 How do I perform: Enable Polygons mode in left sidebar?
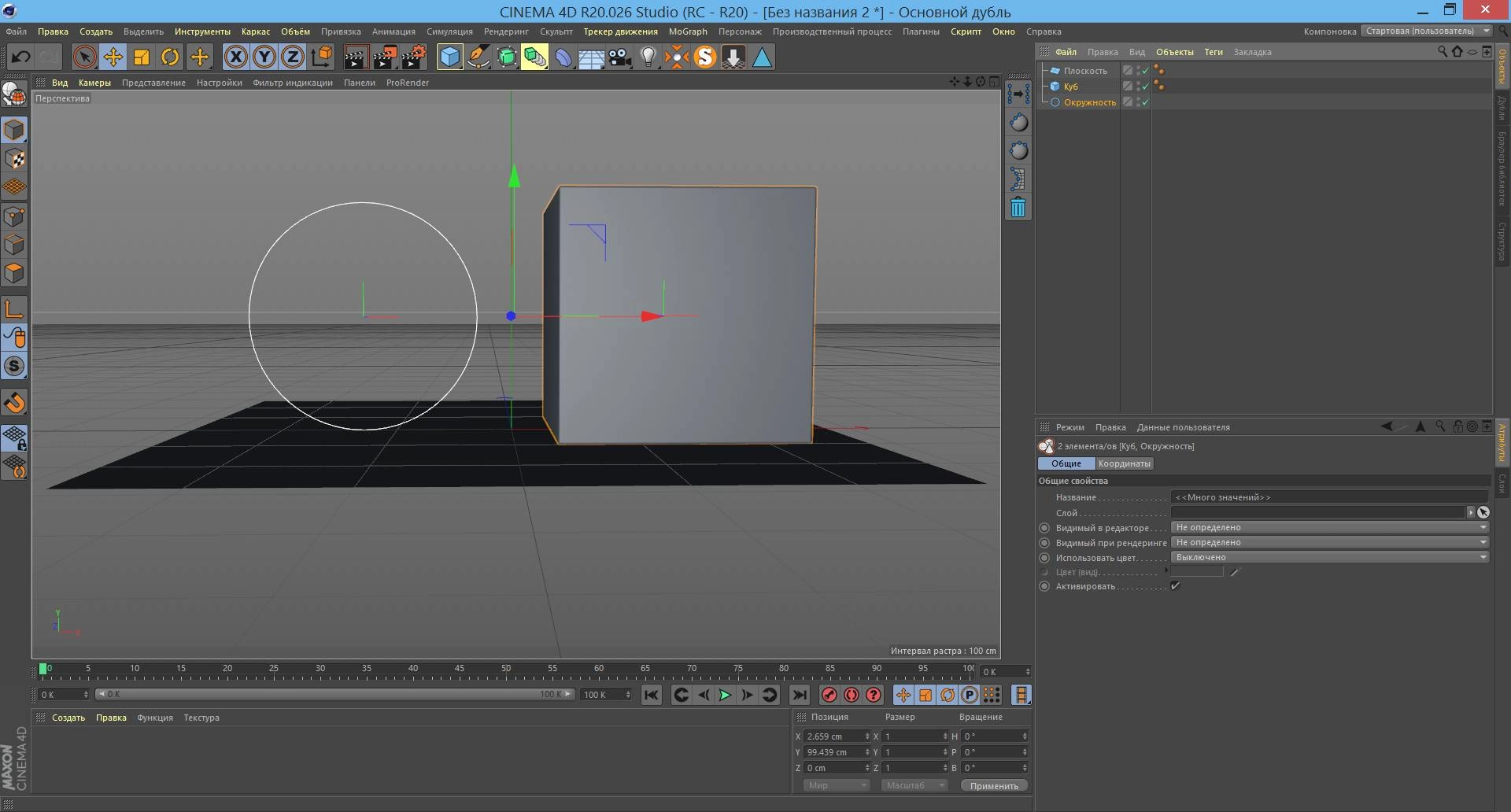14,273
